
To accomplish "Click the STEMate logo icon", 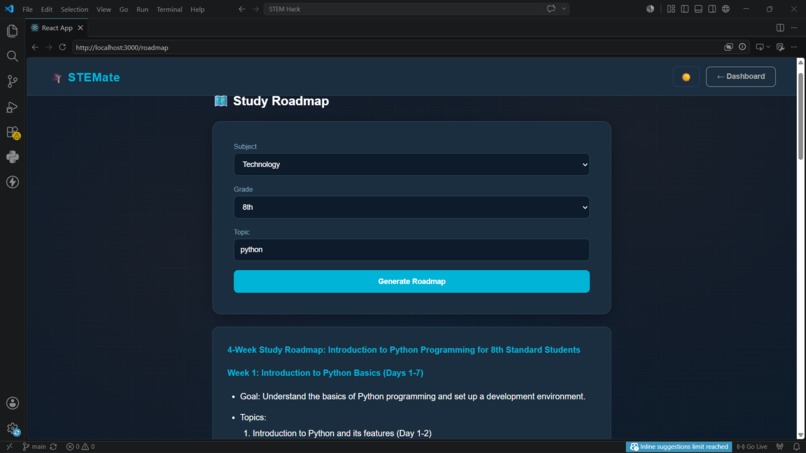I will coord(57,78).
